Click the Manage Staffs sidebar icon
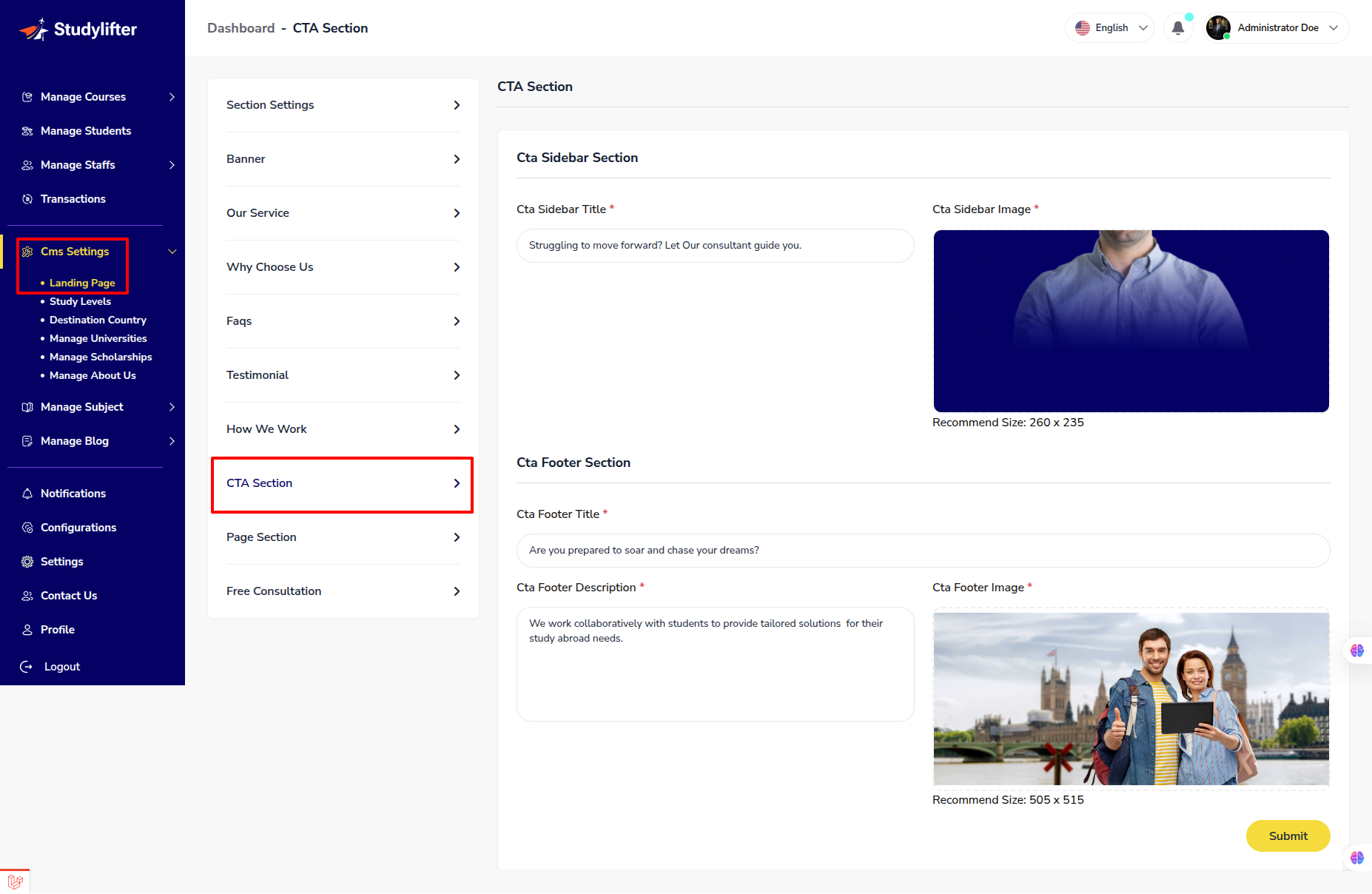1372x894 pixels. (x=27, y=165)
